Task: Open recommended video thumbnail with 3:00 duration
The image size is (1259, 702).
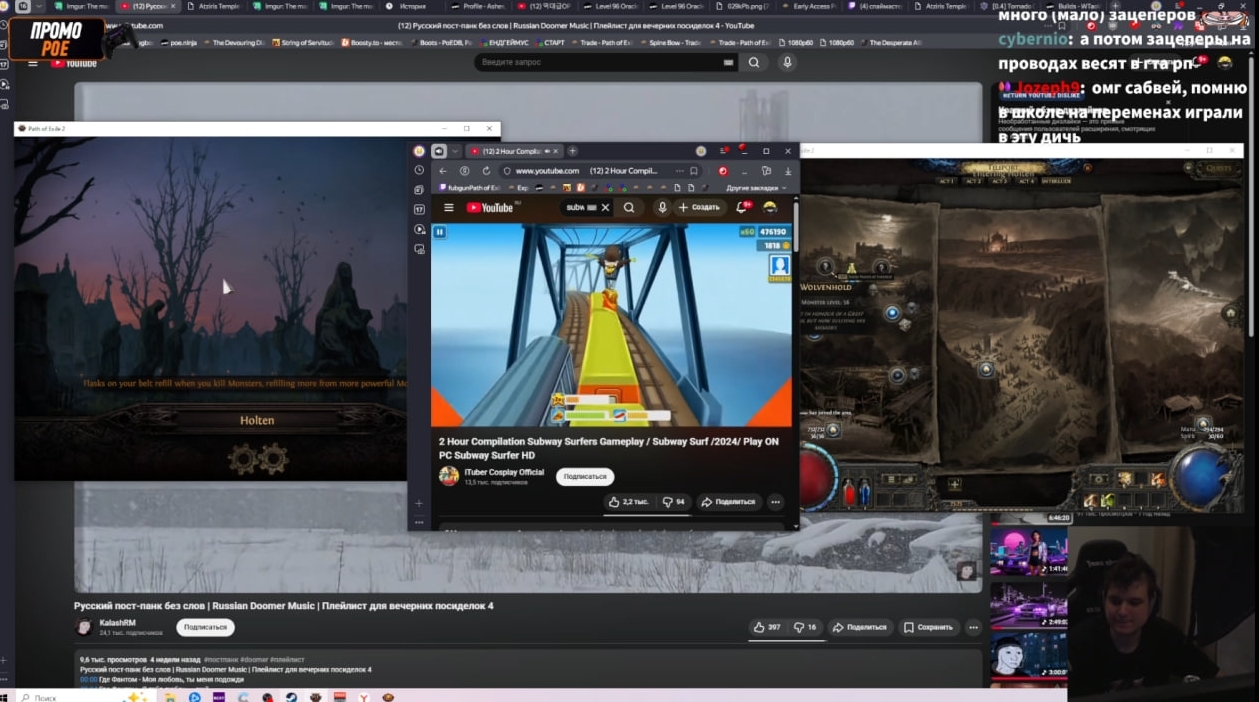Action: [1029, 656]
